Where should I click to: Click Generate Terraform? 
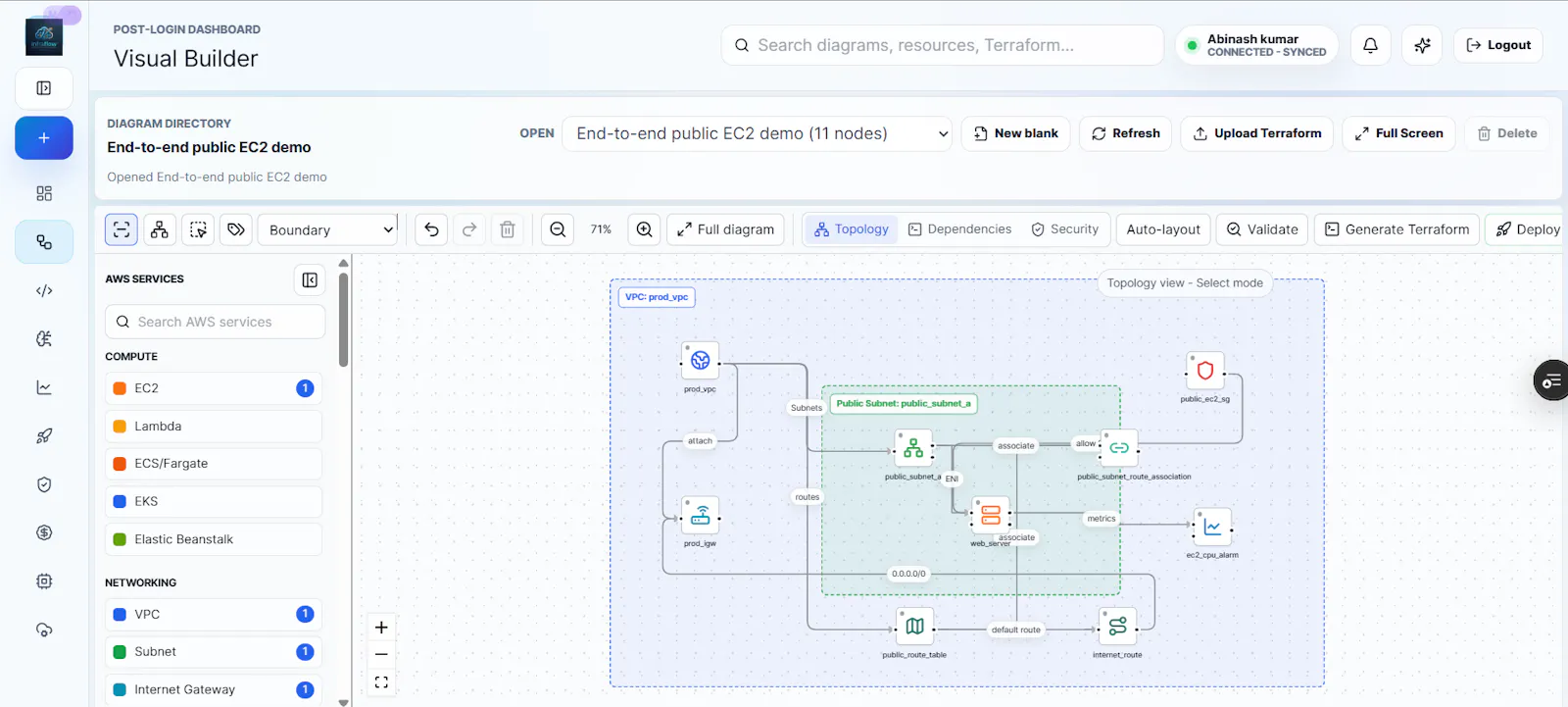[1396, 229]
